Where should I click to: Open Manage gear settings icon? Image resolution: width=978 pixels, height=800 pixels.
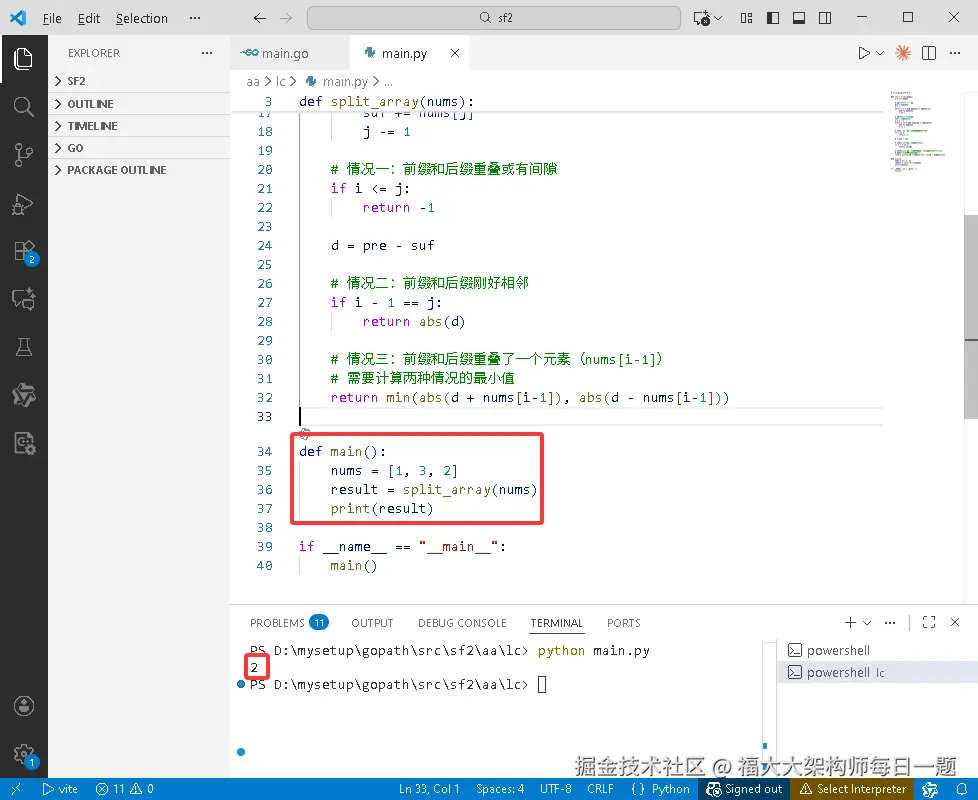coord(24,754)
